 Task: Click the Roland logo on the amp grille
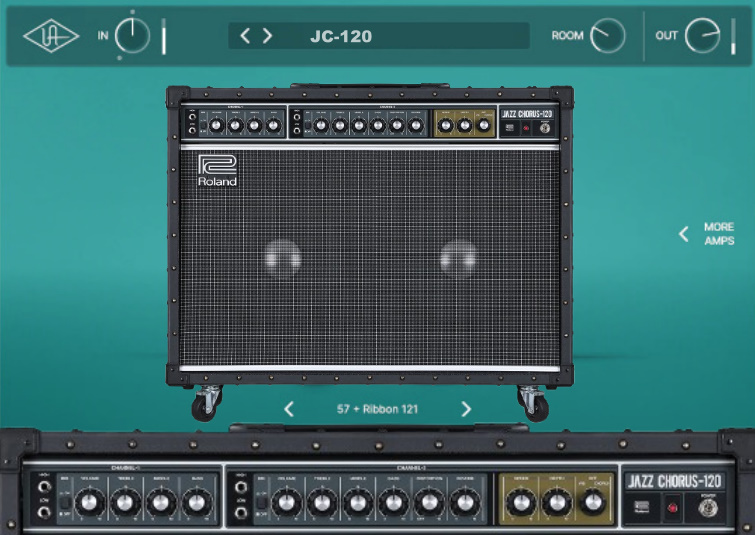coord(216,171)
